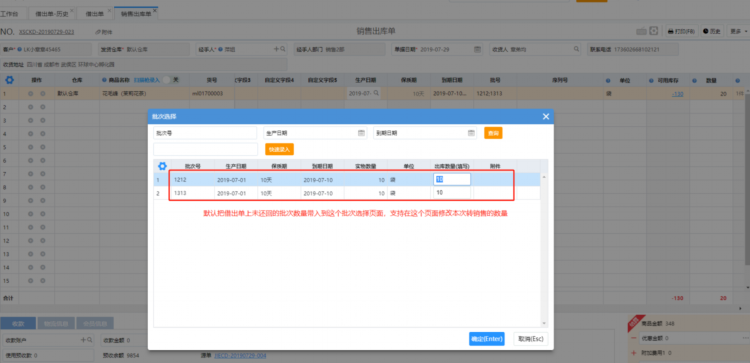
Task: Select the batch number cell 1313
Action: coord(193,193)
